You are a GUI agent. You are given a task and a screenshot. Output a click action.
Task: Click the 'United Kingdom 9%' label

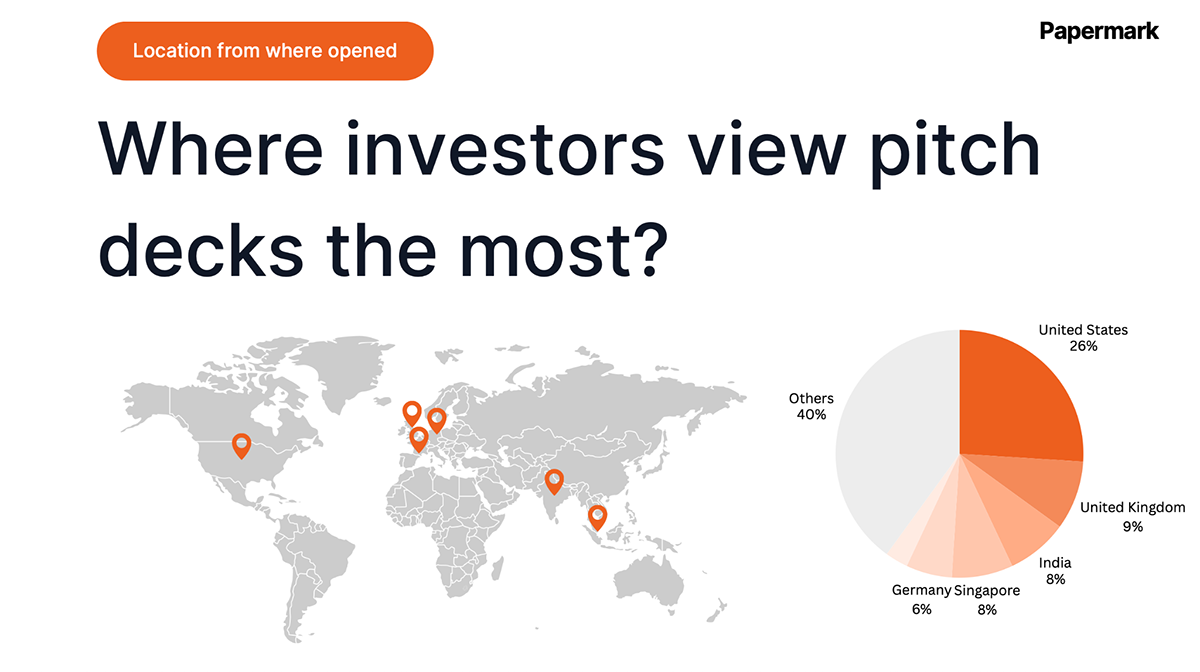pyautogui.click(x=1131, y=516)
